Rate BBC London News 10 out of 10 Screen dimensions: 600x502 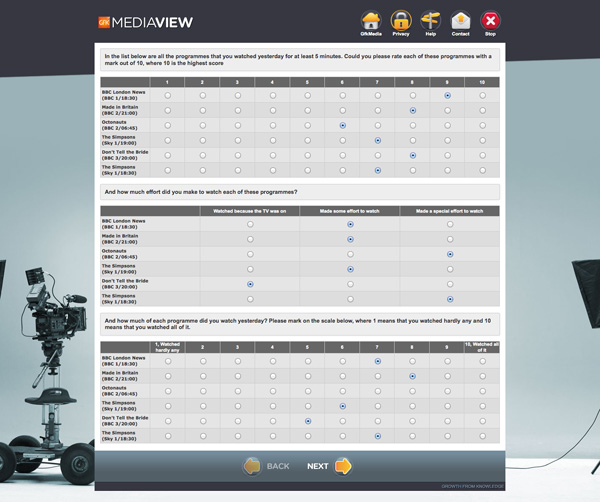click(482, 95)
